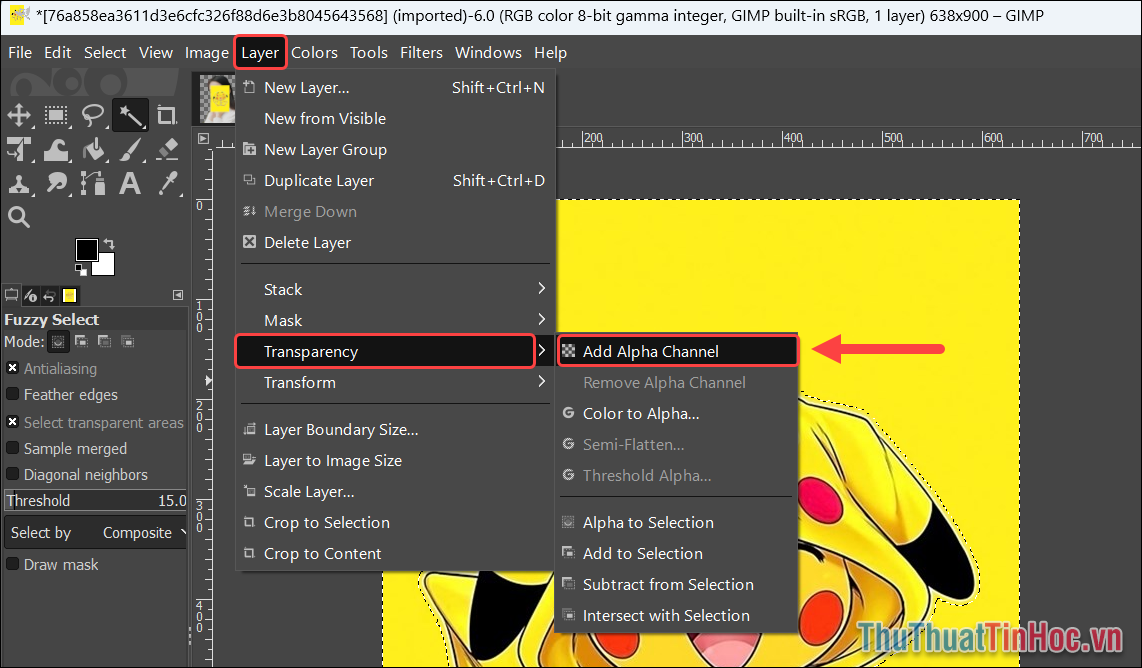Set mode to Intersect with current selection

tap(128, 342)
